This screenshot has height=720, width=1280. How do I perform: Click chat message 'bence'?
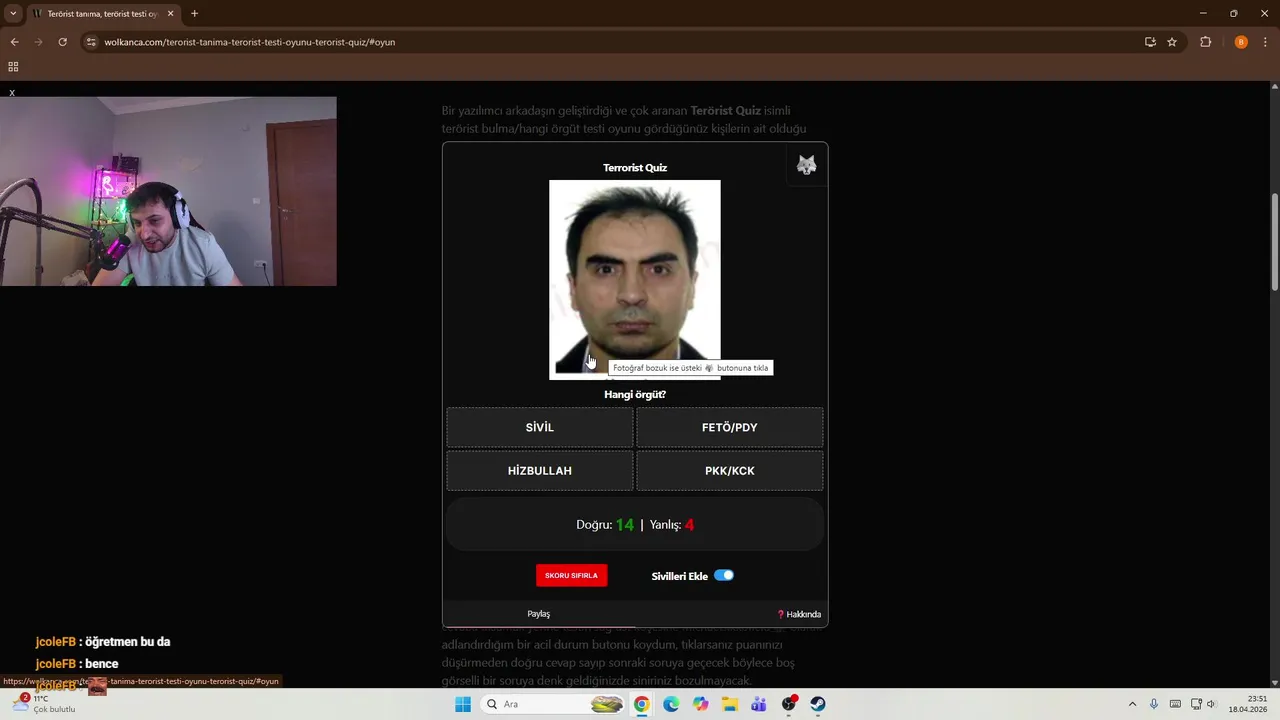pos(101,663)
